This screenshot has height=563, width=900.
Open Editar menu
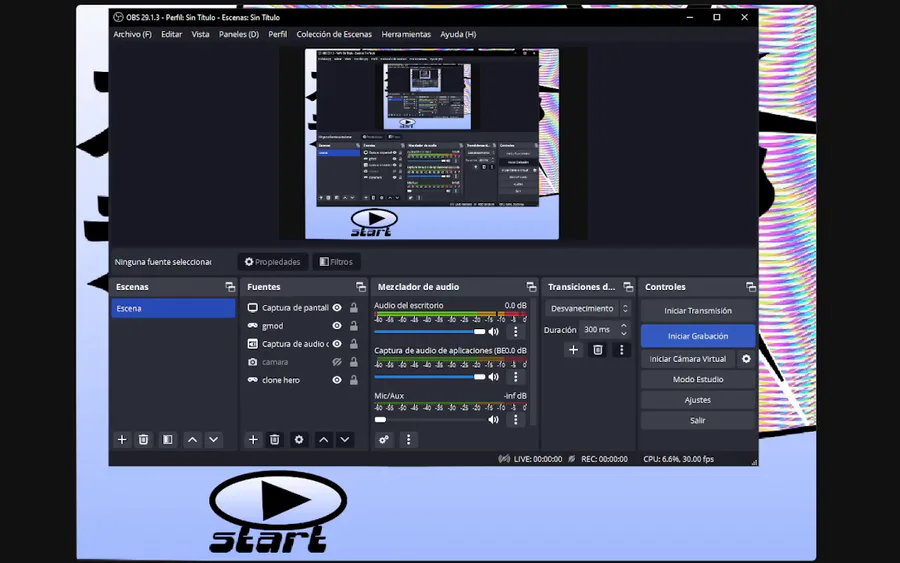[171, 34]
